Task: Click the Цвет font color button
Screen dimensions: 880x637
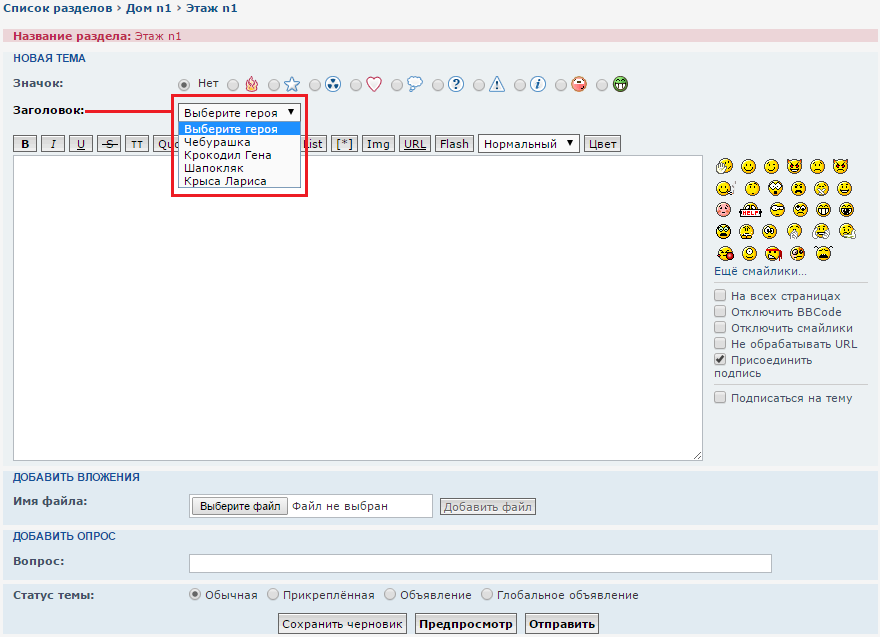Action: click(x=602, y=144)
